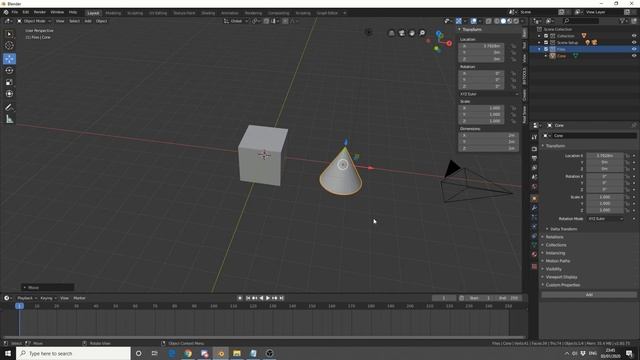The image size is (640, 360).
Task: Click the zoom view magnifier icon
Action: (x=422, y=33)
